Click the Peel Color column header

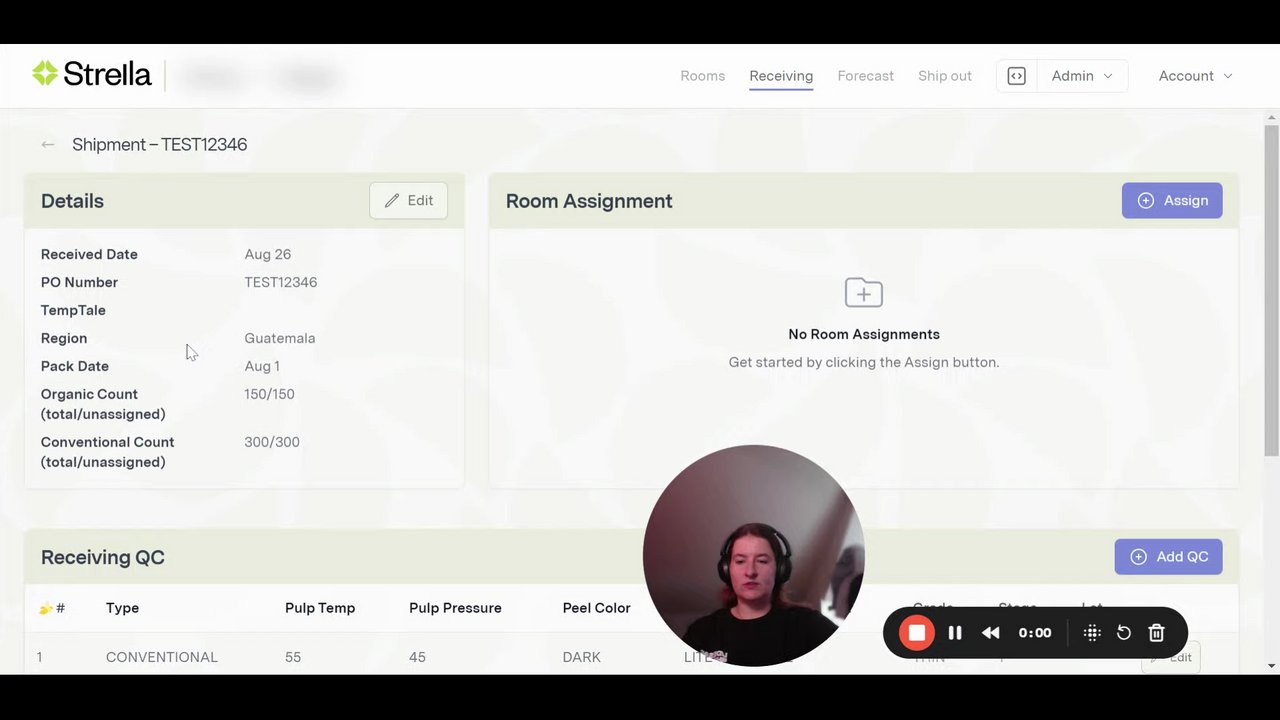coord(597,608)
